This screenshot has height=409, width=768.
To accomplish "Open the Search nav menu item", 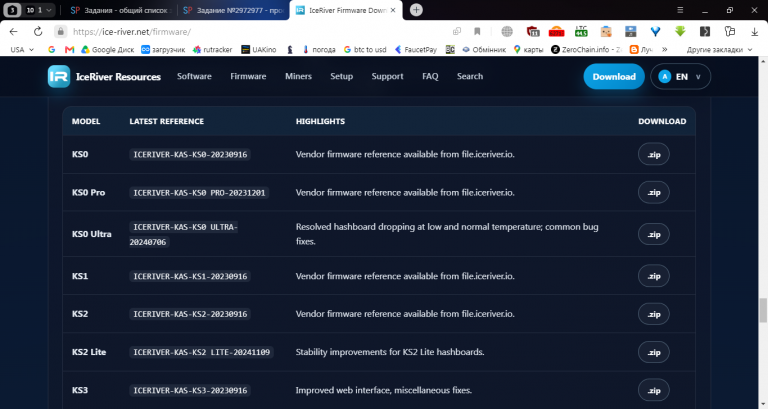I will click(x=470, y=76).
